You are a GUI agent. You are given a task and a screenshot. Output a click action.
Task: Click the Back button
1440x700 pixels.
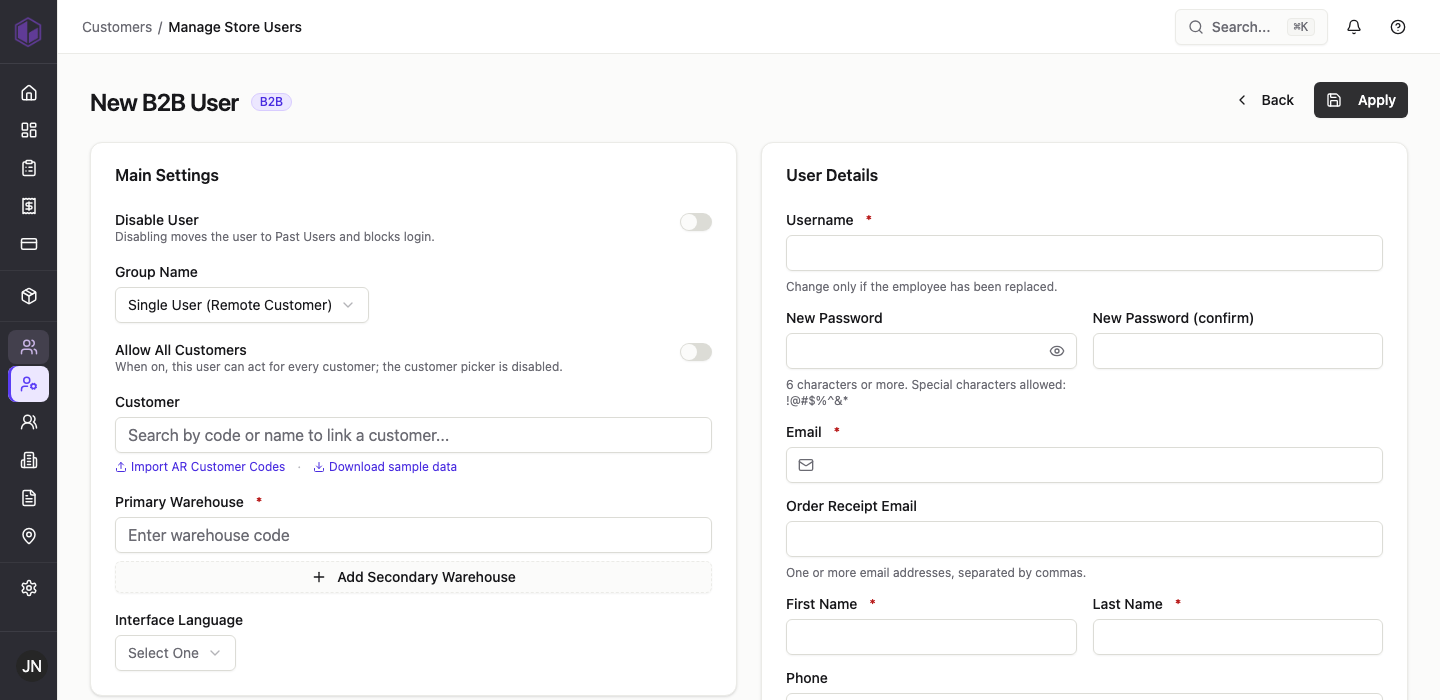(x=1266, y=100)
